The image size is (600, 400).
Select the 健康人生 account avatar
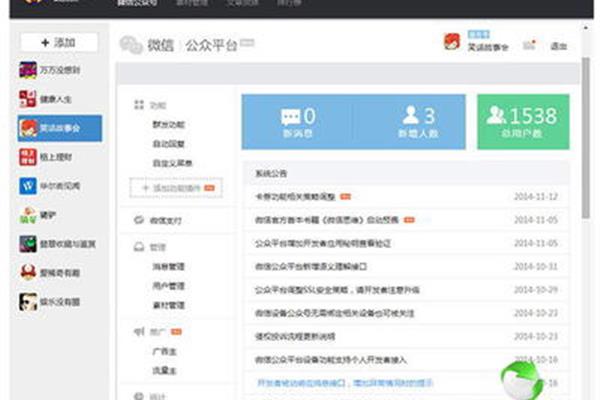click(28, 99)
